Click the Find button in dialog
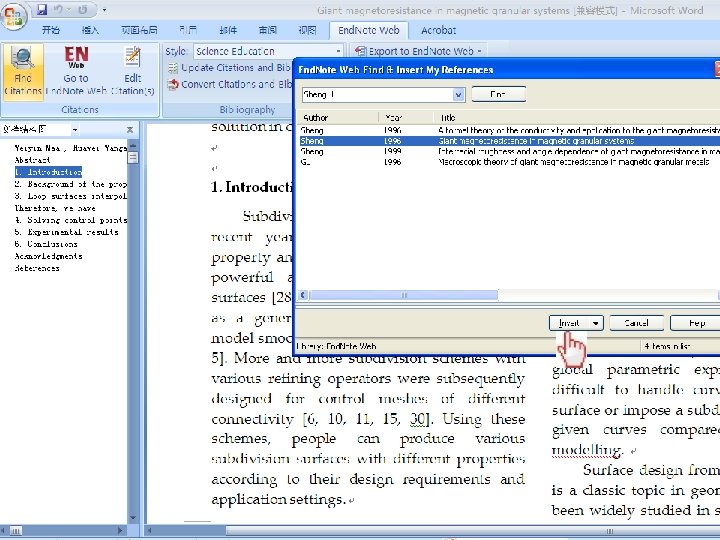The width and height of the screenshot is (720, 540). tap(498, 94)
